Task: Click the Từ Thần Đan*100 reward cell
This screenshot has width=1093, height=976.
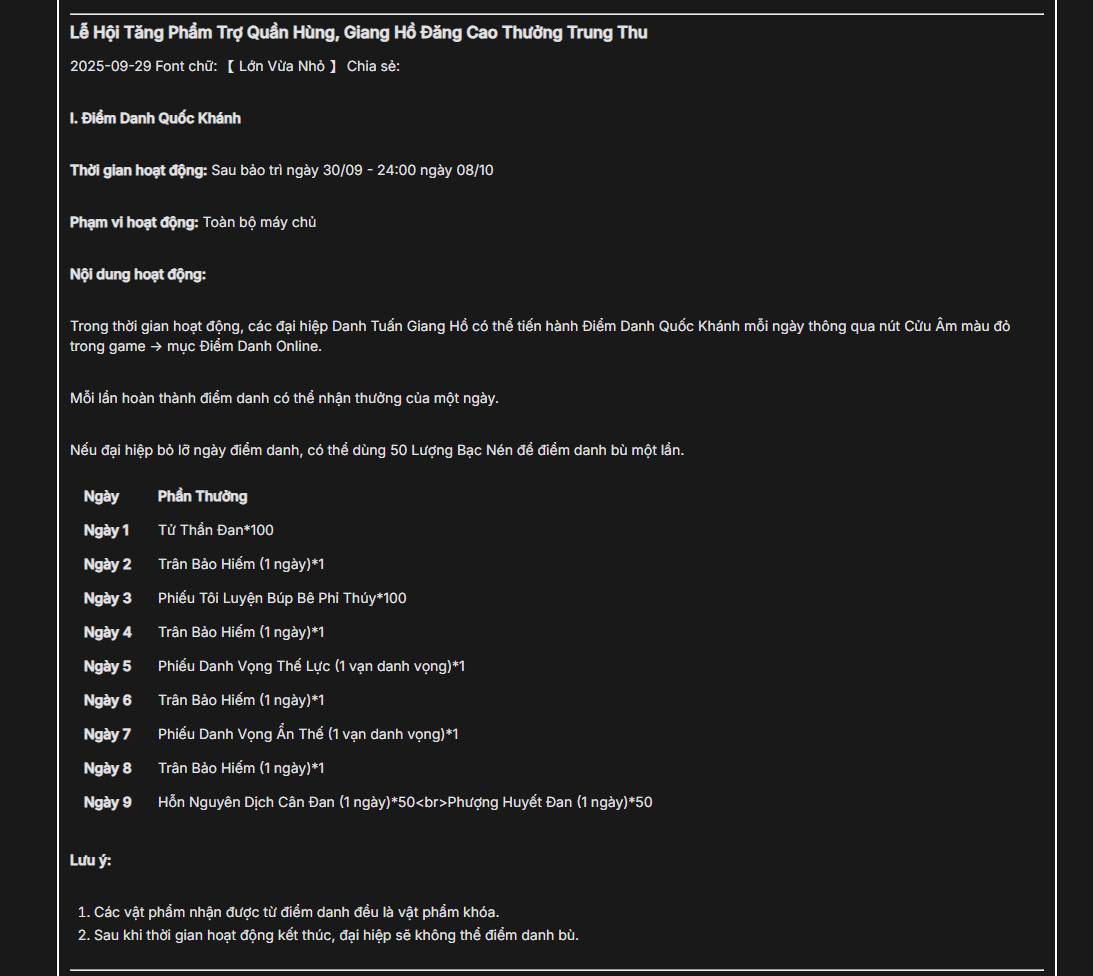Action: pos(215,531)
